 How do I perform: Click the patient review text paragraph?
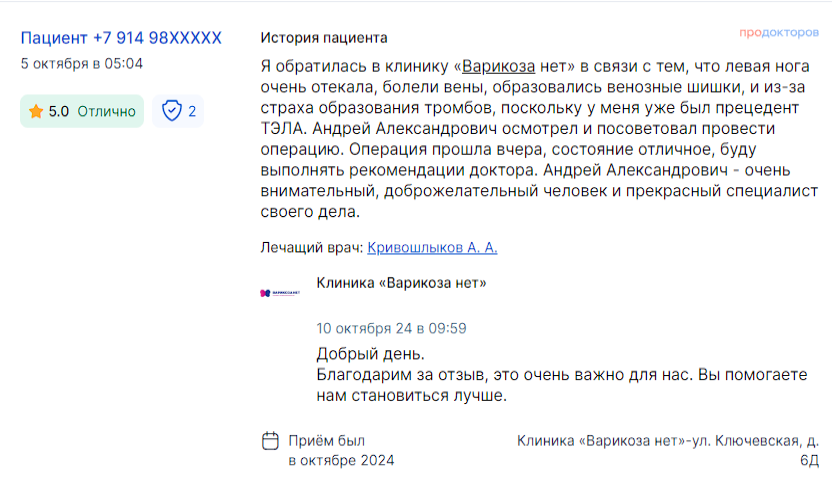coord(539,139)
